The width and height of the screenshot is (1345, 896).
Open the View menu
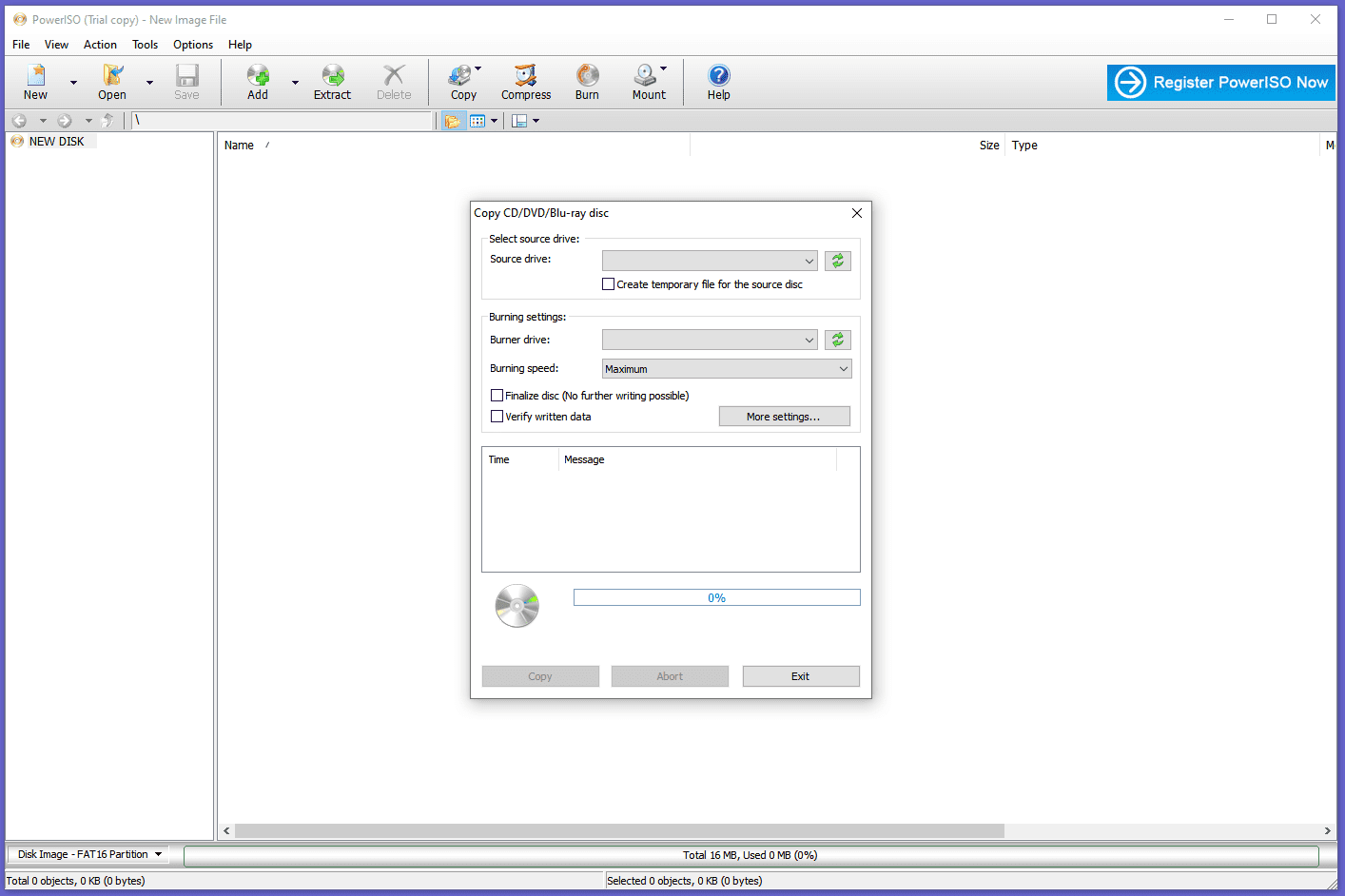[57, 45]
